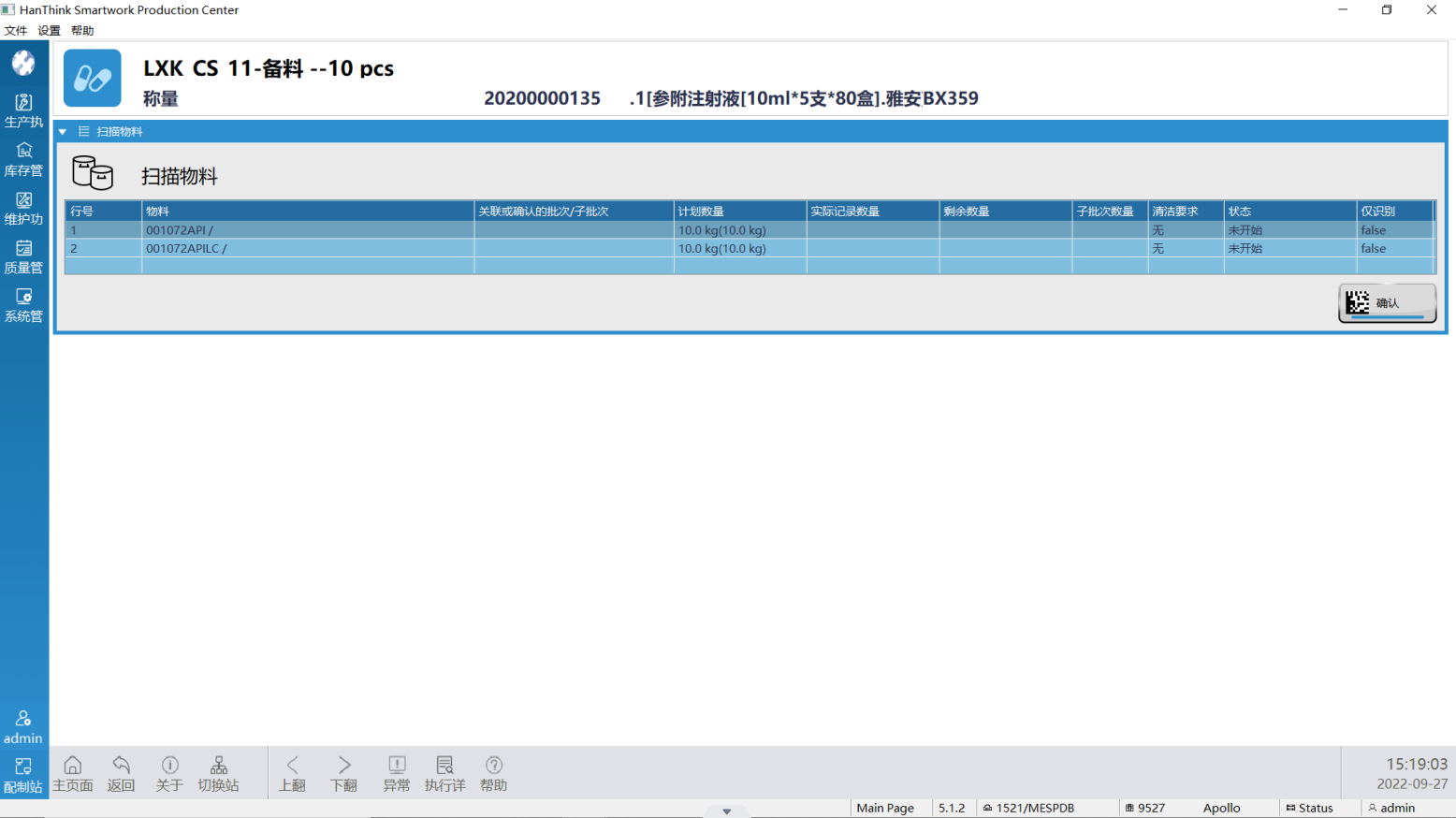This screenshot has height=818, width=1456.
Task: Sort by 计划数量 column header
Action: [738, 212]
